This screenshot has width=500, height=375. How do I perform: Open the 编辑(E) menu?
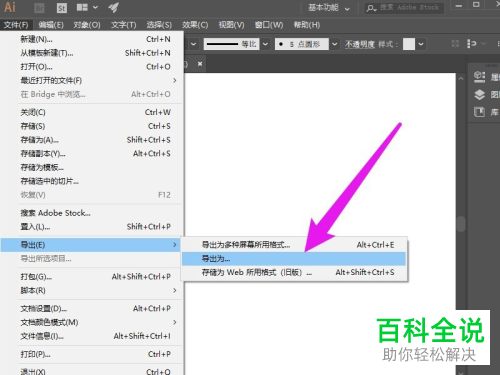point(51,25)
